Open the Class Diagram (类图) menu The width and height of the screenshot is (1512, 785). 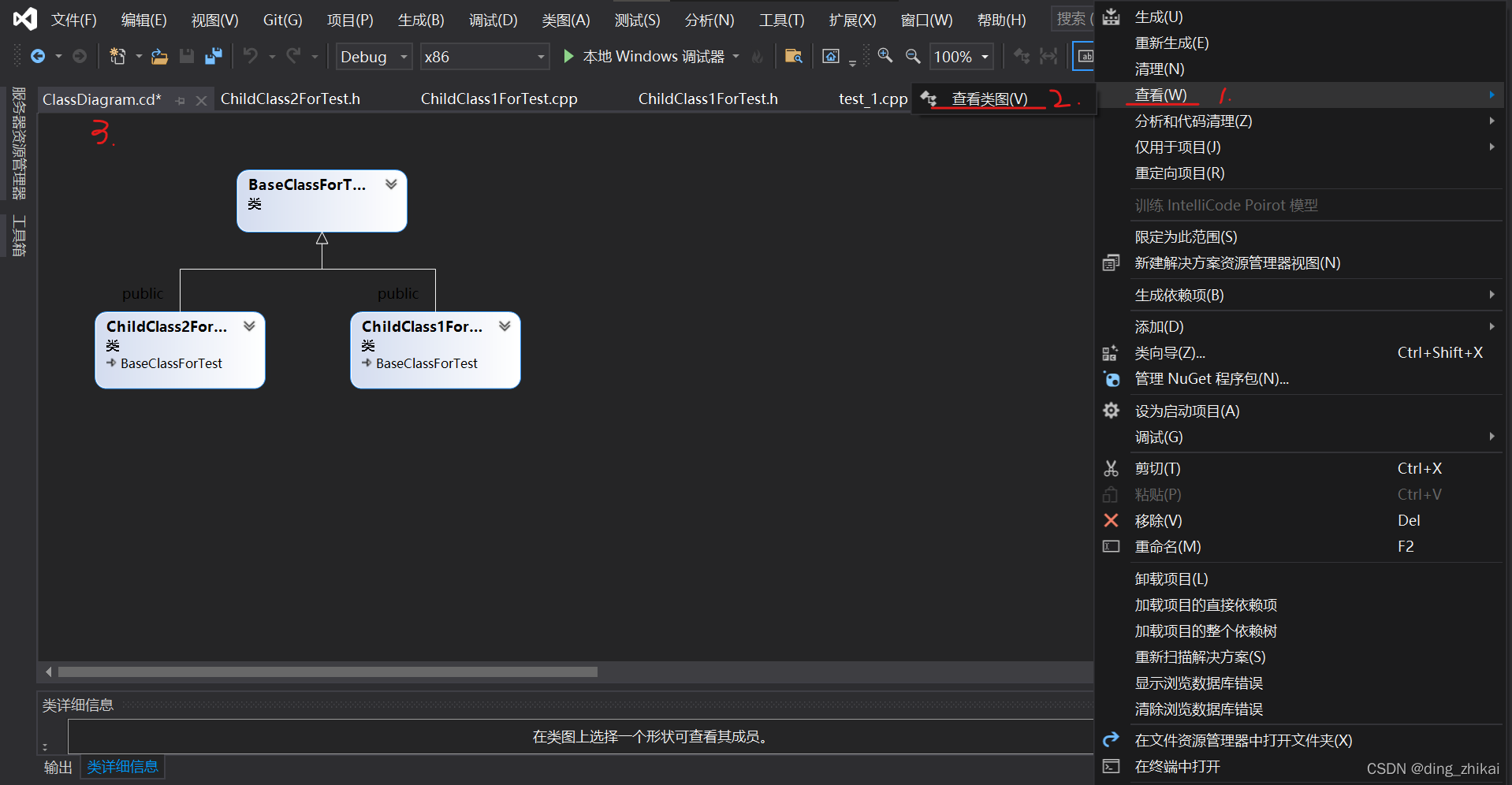[x=566, y=20]
